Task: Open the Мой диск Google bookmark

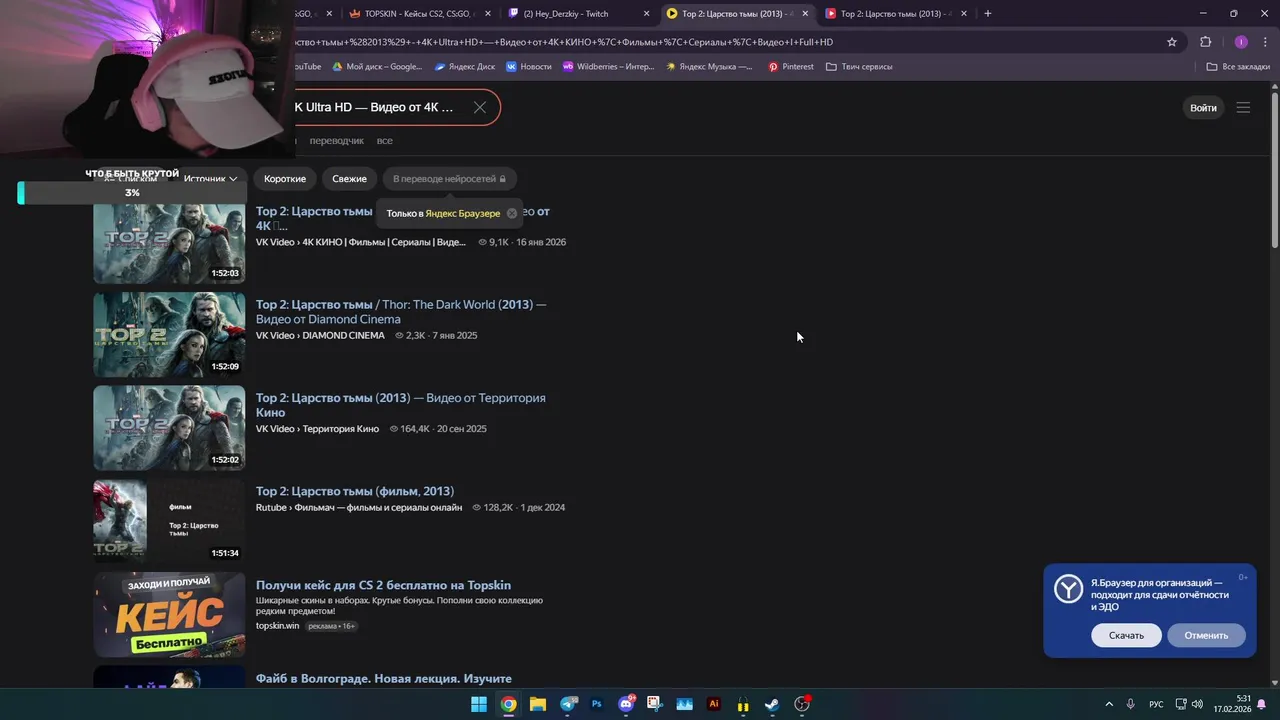Action: pyautogui.click(x=377, y=67)
